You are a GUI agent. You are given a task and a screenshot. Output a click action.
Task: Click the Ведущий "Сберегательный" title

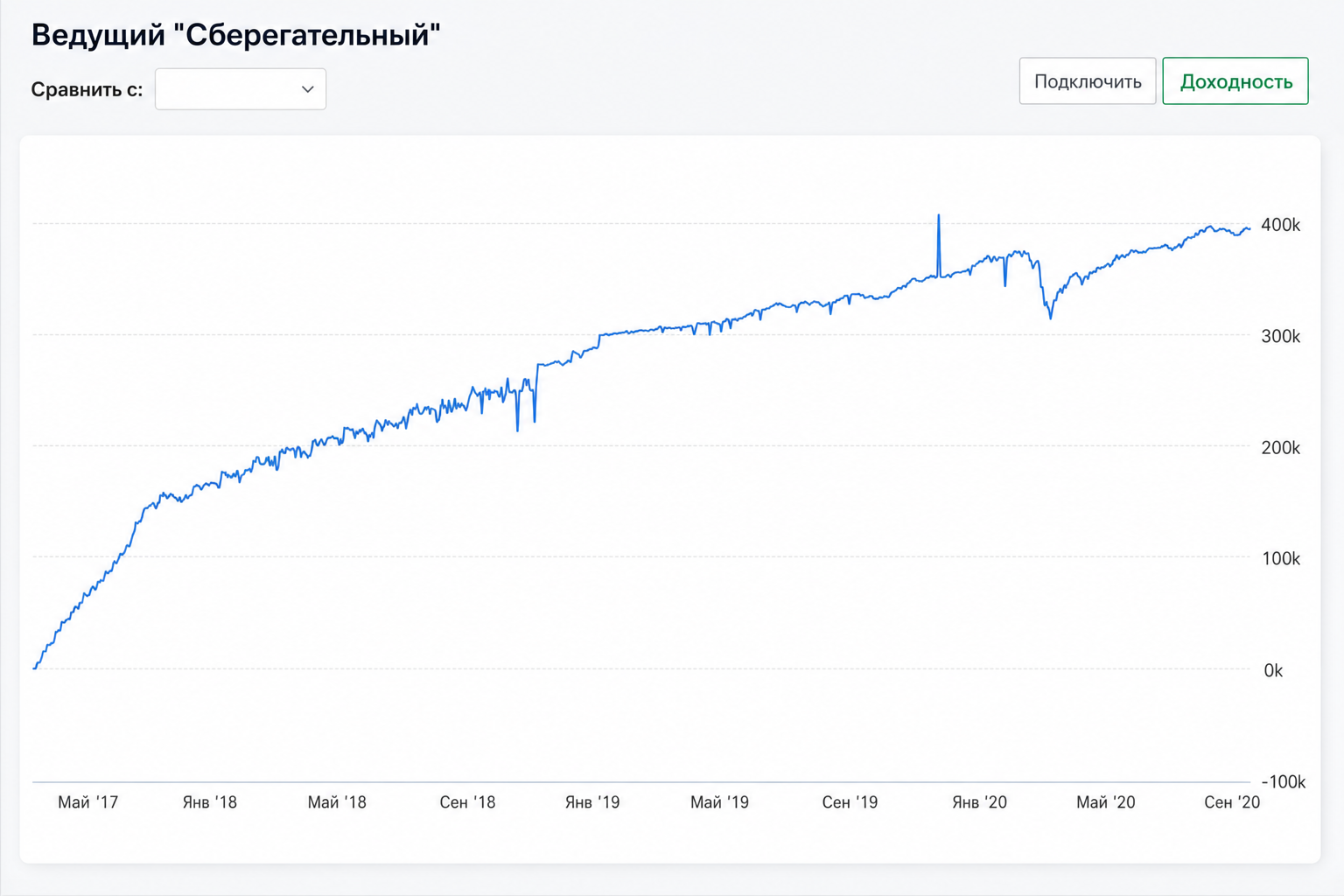(236, 35)
